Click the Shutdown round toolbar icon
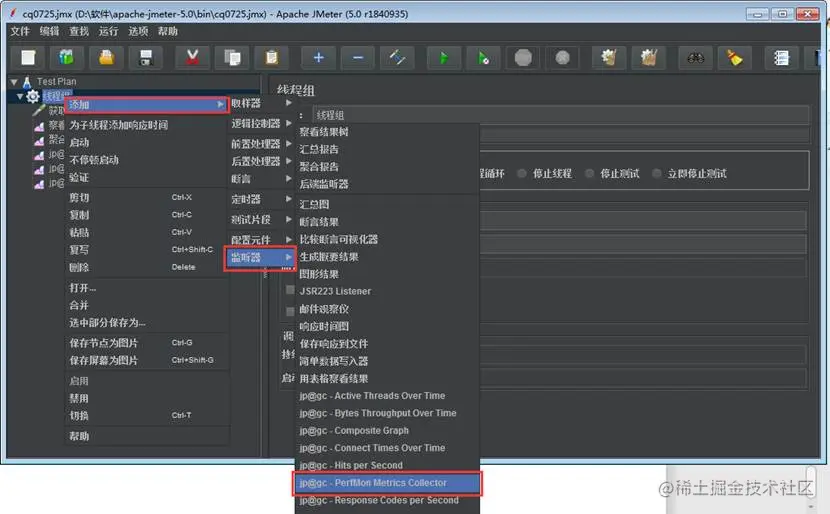Viewport: 830px width, 514px height. [x=563, y=57]
